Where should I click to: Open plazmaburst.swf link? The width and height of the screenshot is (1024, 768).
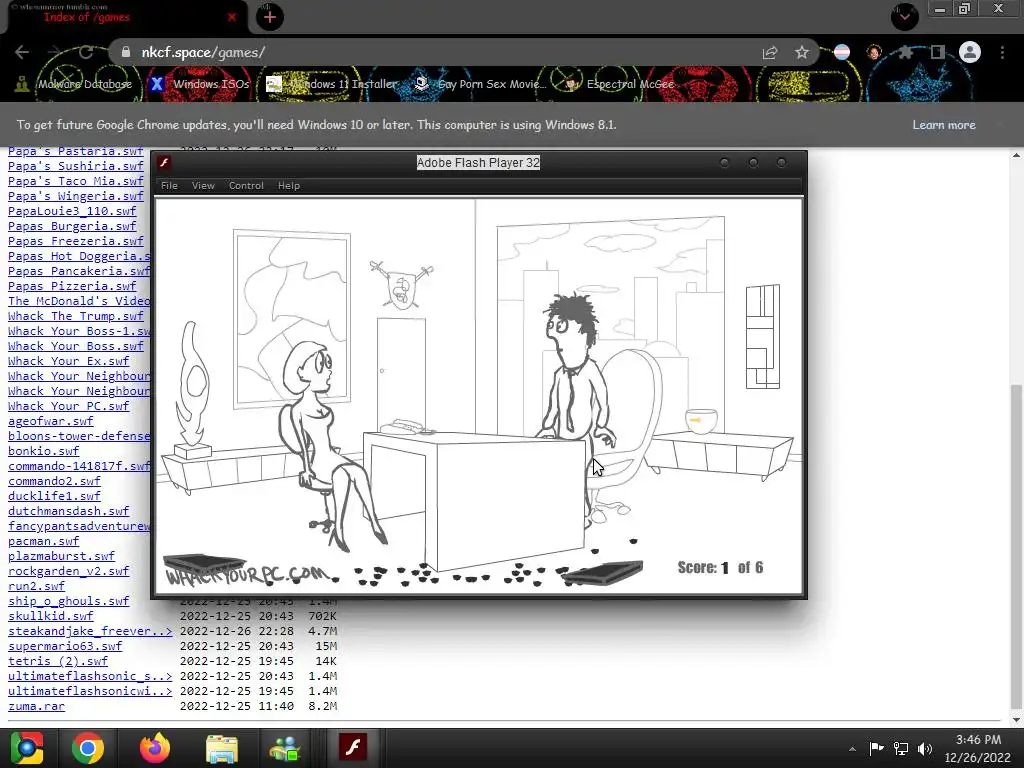click(61, 556)
